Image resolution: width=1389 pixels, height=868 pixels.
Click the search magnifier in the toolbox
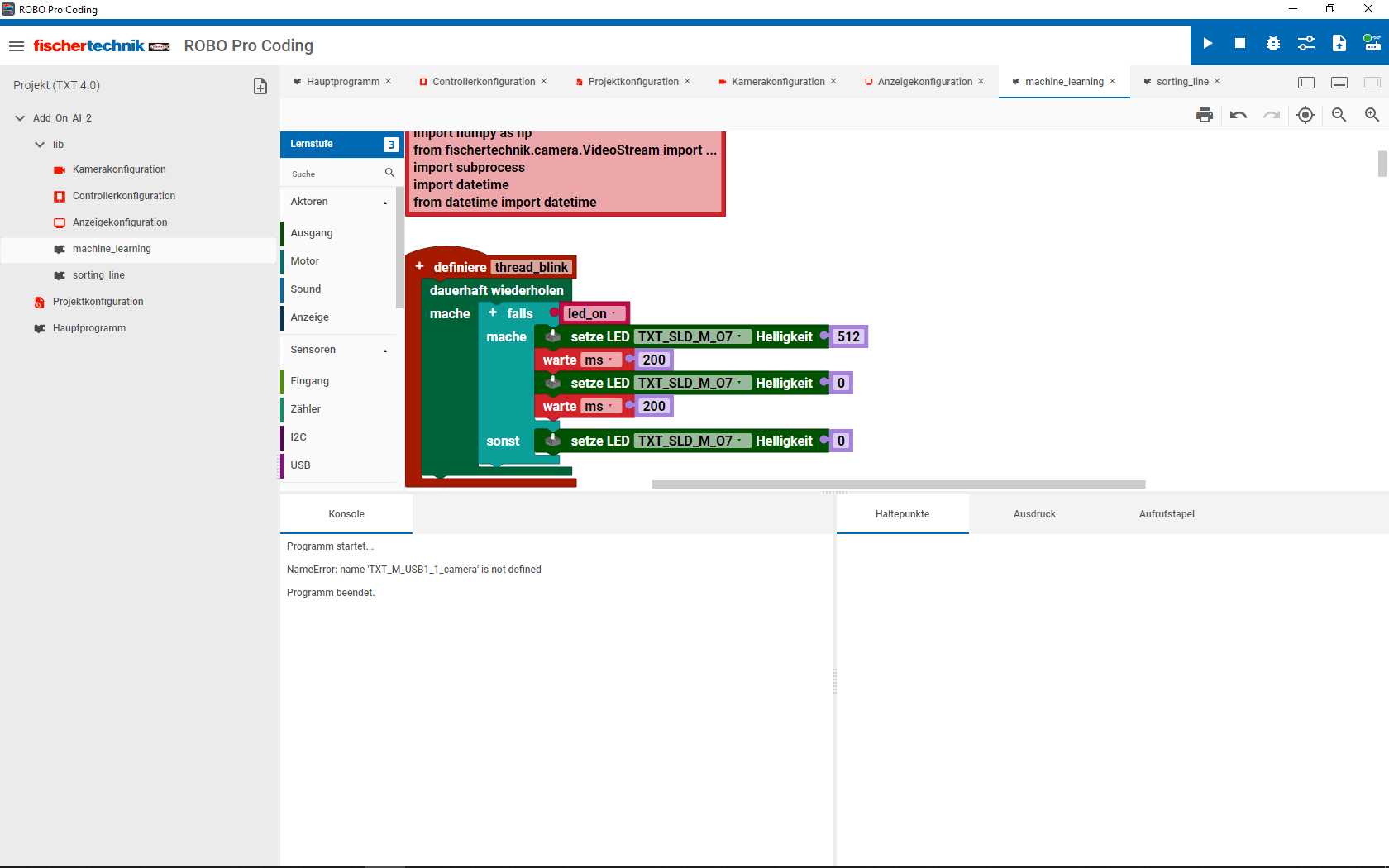click(x=389, y=174)
